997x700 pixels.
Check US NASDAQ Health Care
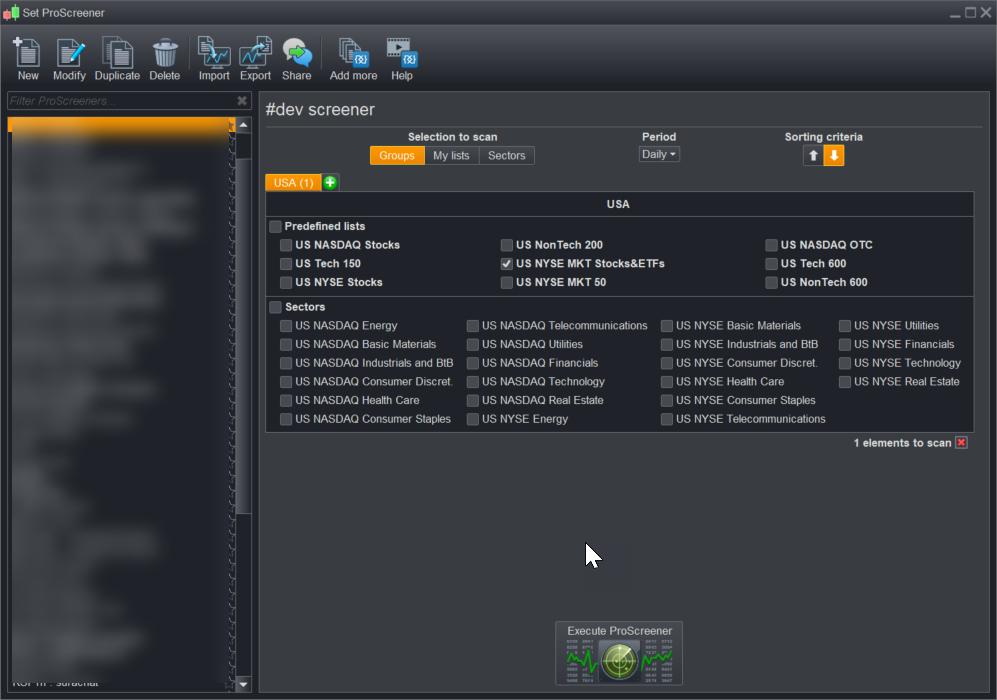click(286, 401)
